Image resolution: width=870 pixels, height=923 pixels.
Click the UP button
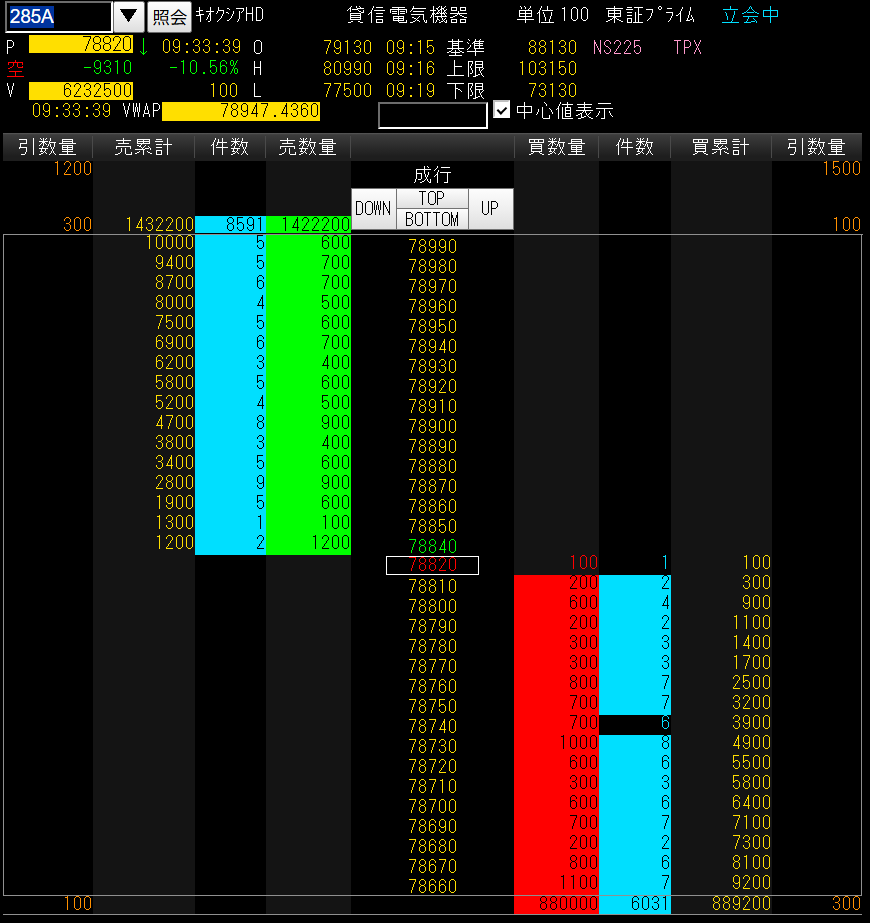490,208
